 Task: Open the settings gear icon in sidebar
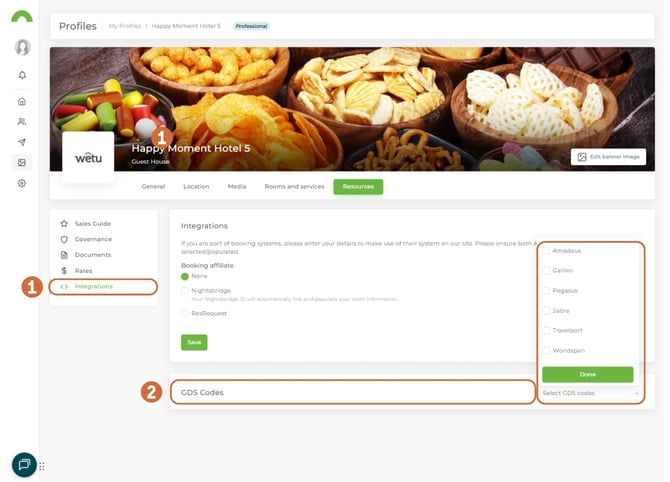pyautogui.click(x=22, y=183)
